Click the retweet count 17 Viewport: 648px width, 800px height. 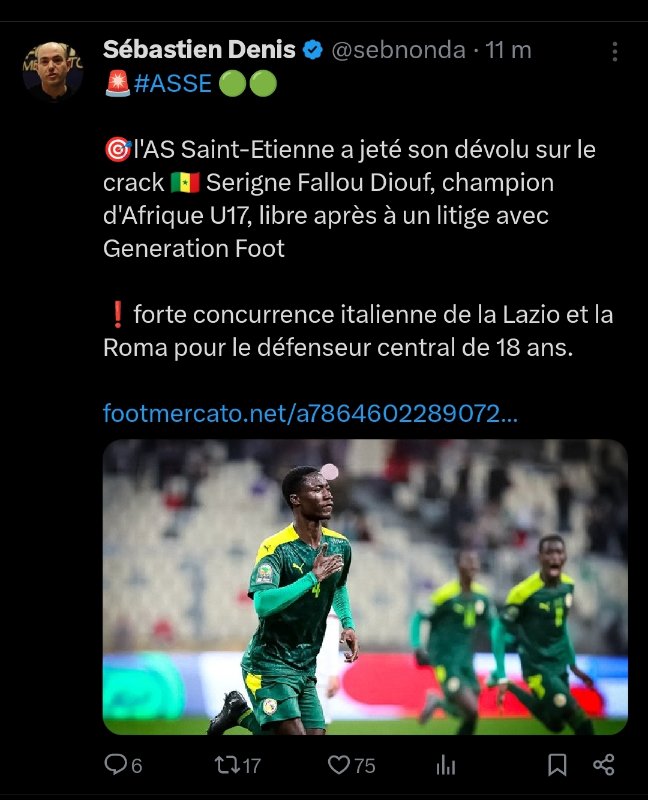252,766
